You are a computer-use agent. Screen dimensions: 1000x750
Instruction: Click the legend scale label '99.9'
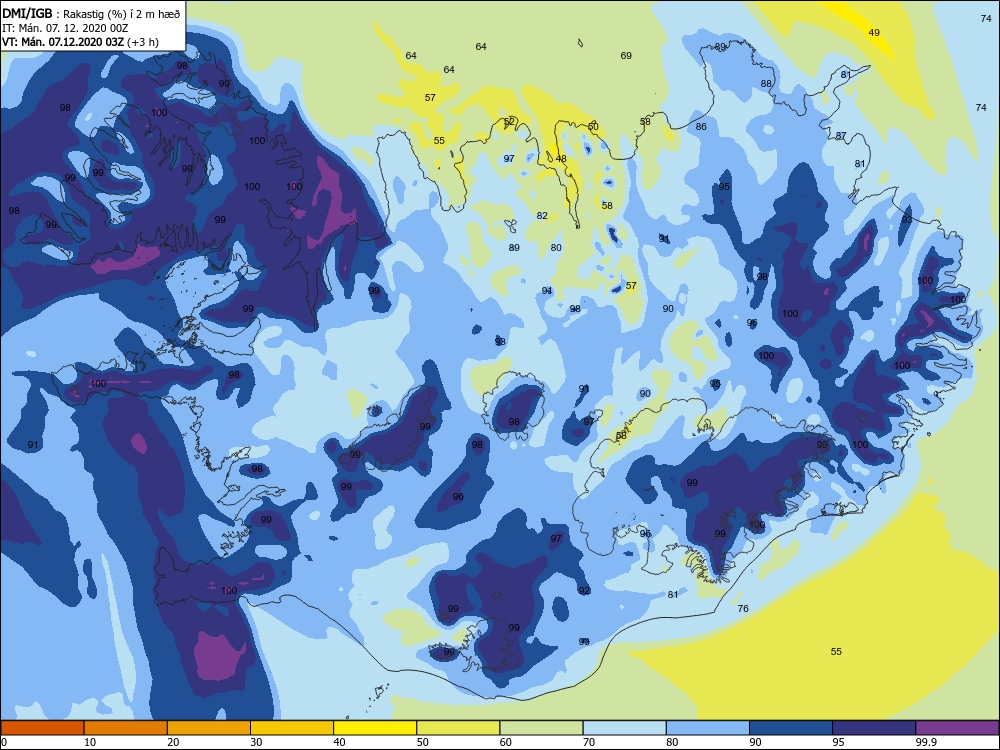(925, 742)
